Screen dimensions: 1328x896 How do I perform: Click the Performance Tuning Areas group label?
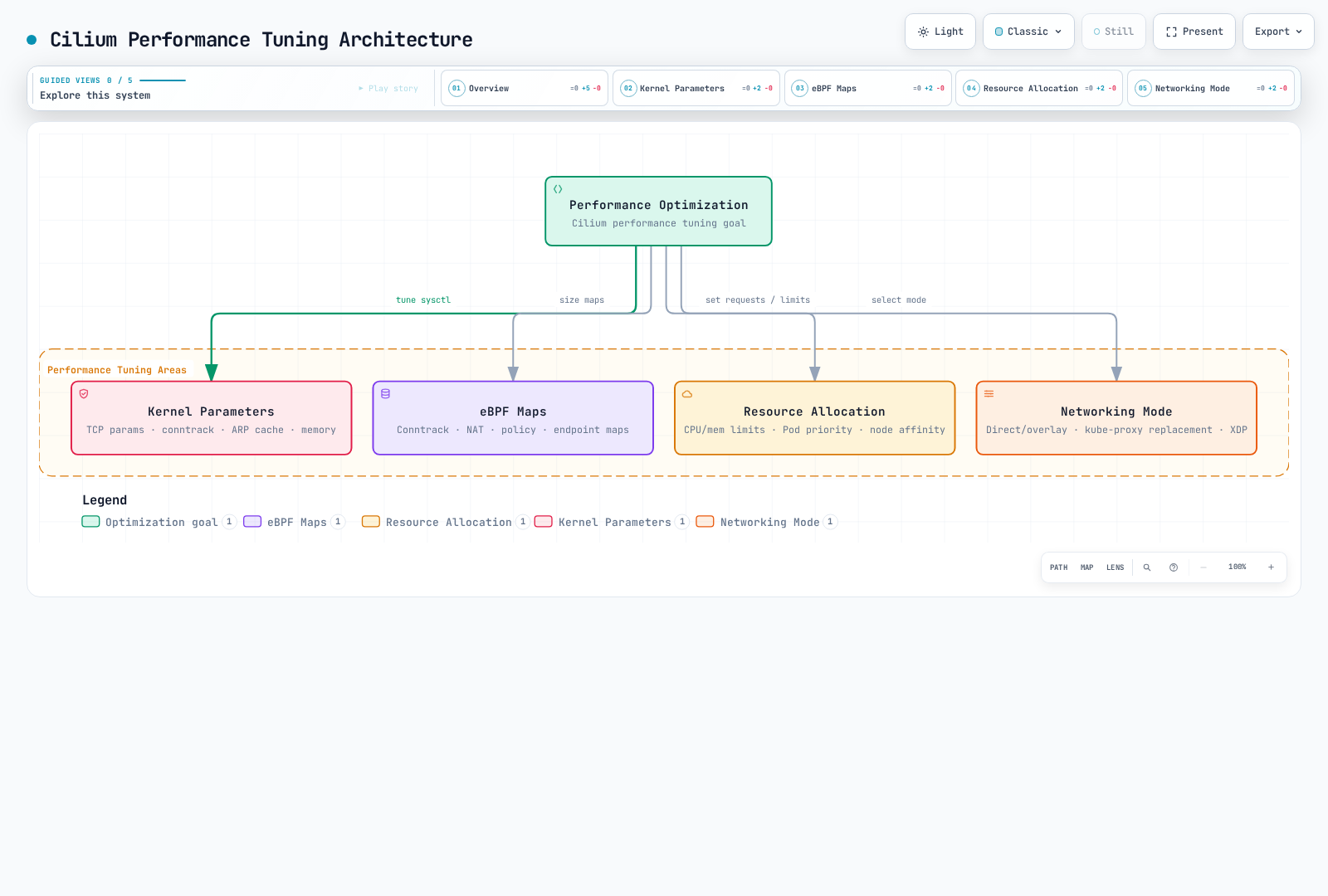click(x=117, y=370)
